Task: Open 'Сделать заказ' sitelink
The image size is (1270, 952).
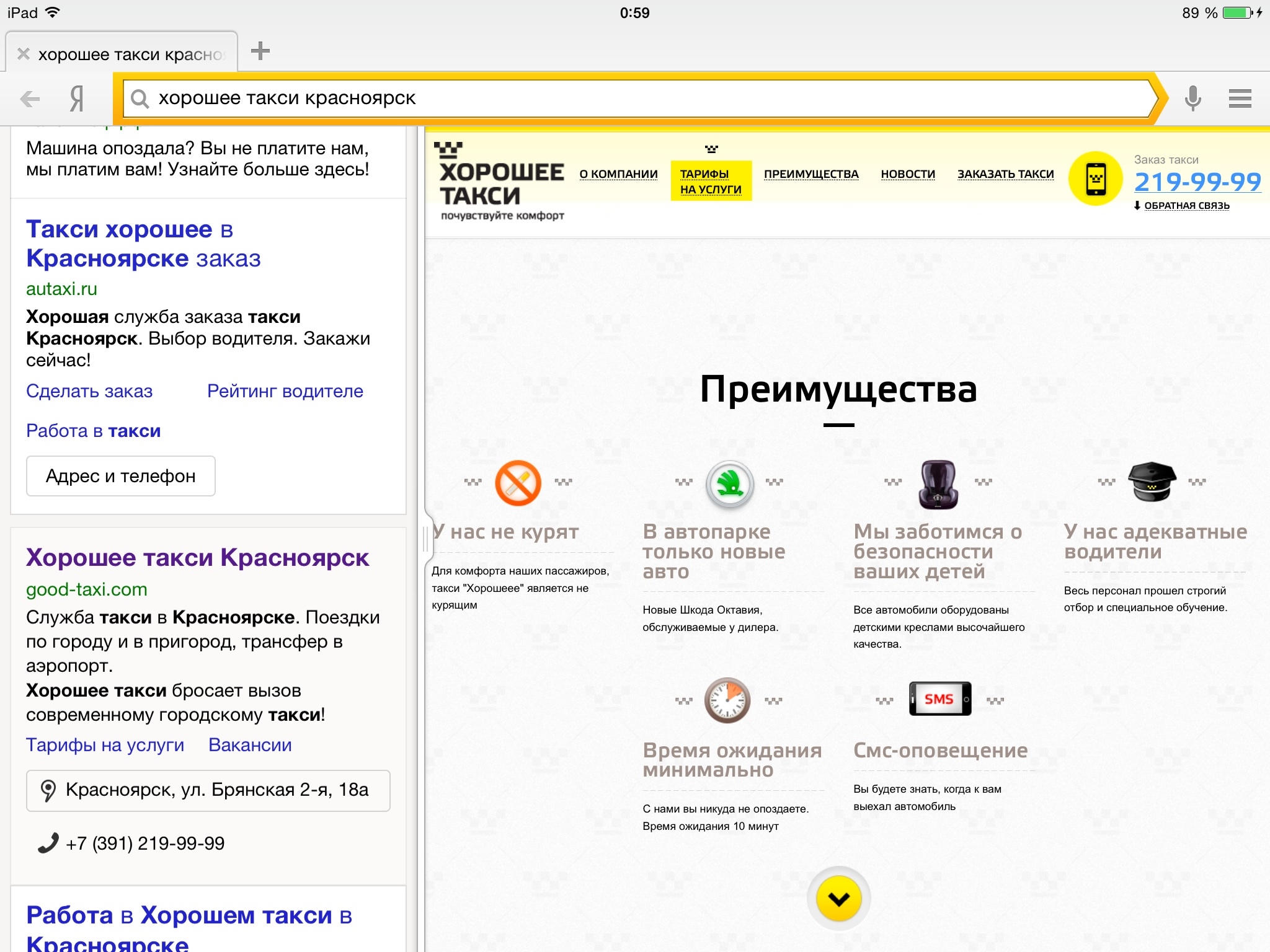Action: pos(89,391)
